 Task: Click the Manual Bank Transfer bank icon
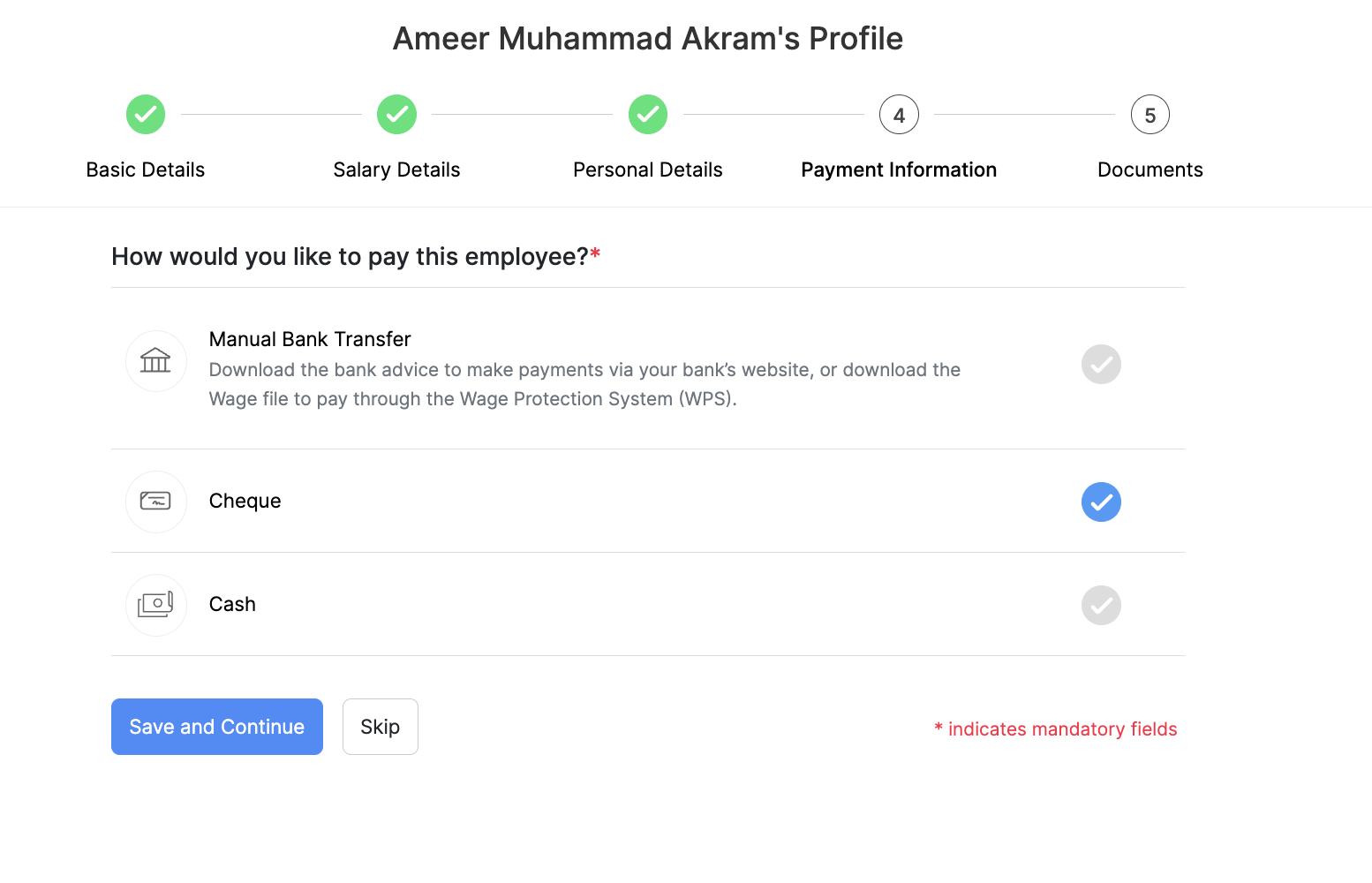156,360
